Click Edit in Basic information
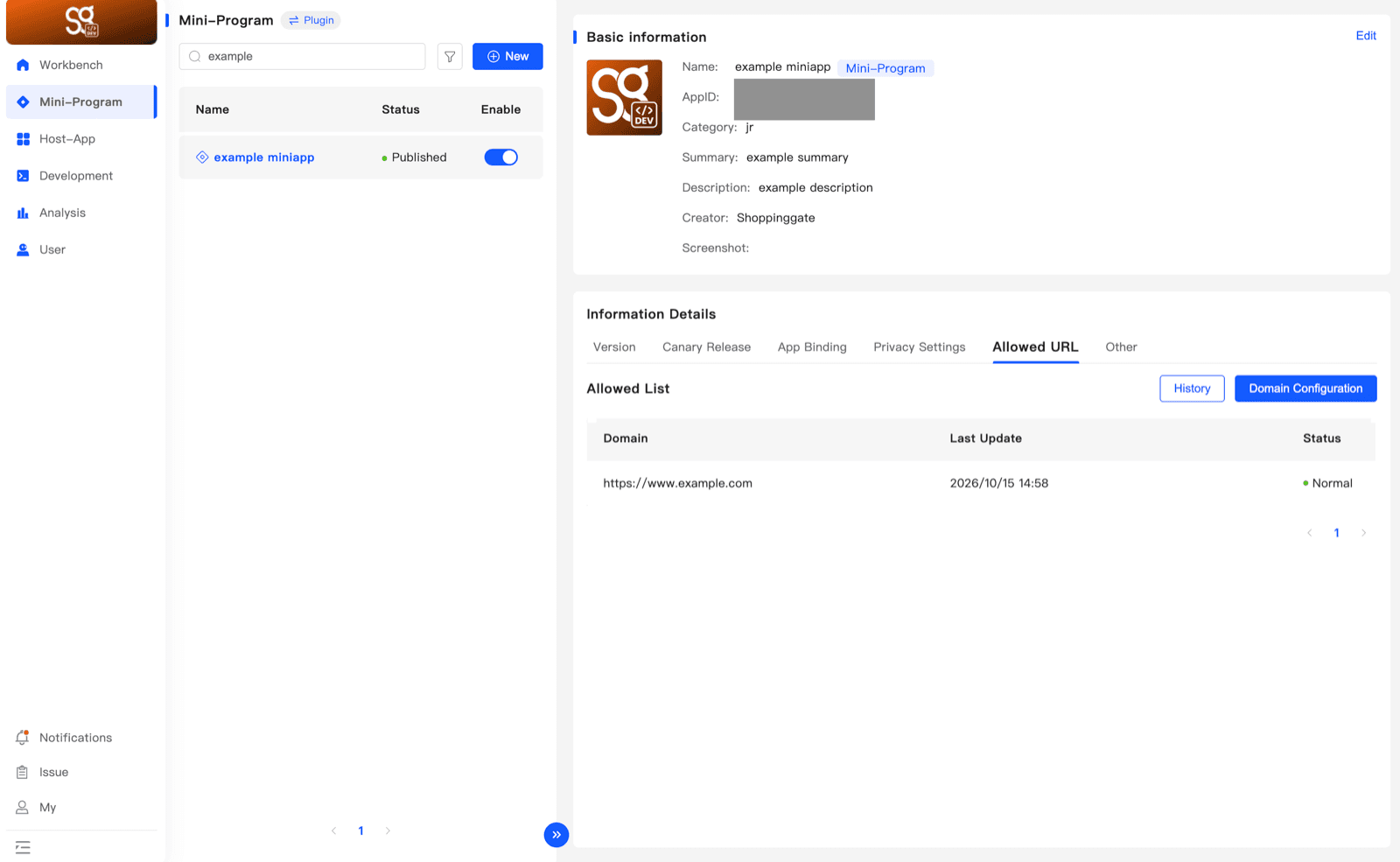This screenshot has width=1400, height=862. coord(1366,36)
